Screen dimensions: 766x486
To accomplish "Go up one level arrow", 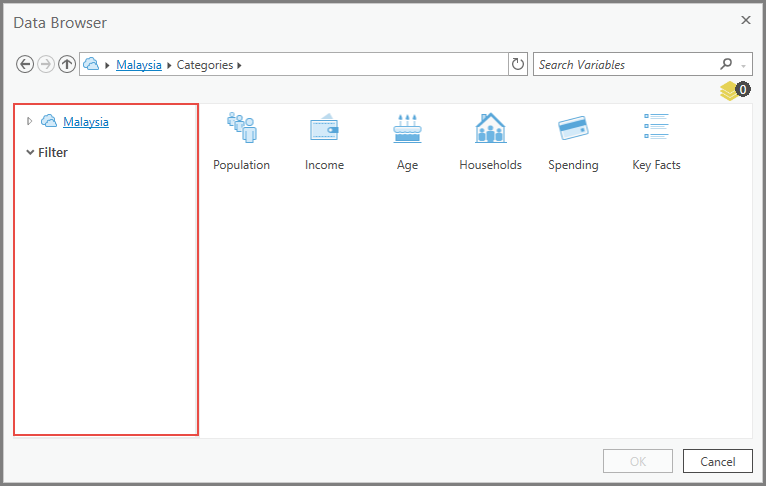I will pos(67,64).
